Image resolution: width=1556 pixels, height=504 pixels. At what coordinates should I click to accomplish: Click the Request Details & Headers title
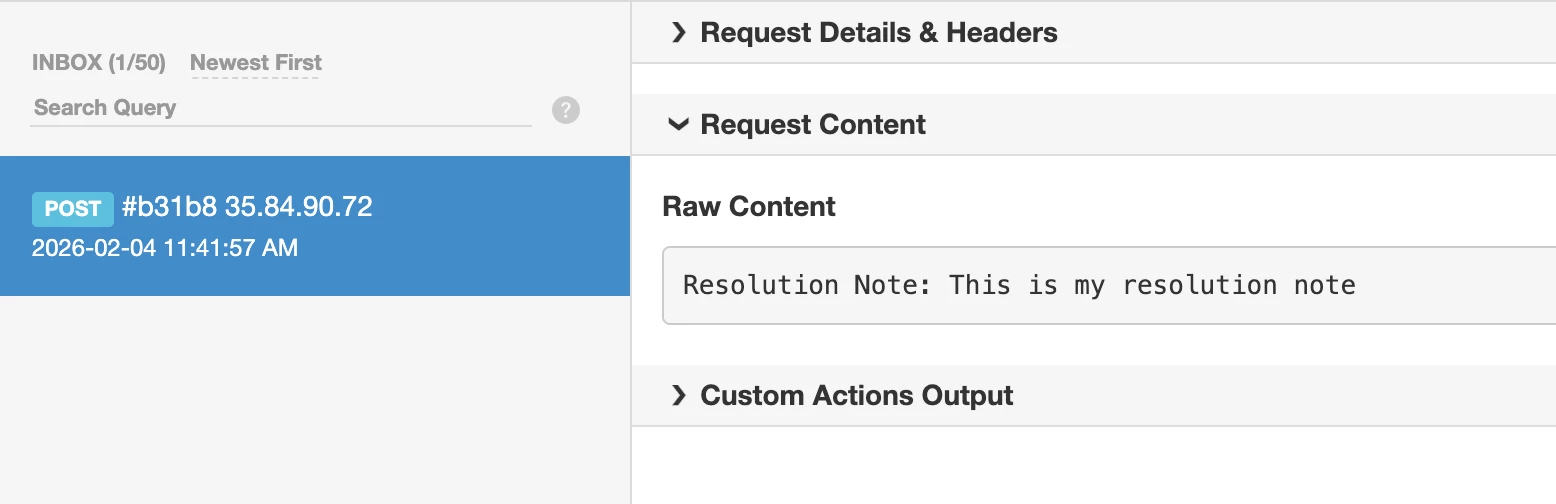(x=878, y=33)
